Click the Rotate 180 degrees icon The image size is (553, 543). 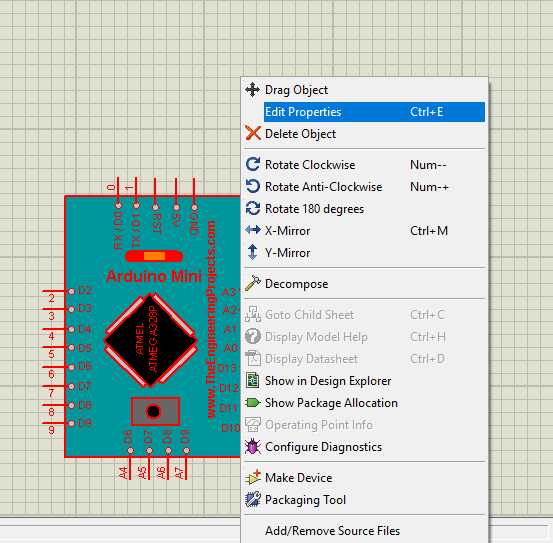click(253, 208)
